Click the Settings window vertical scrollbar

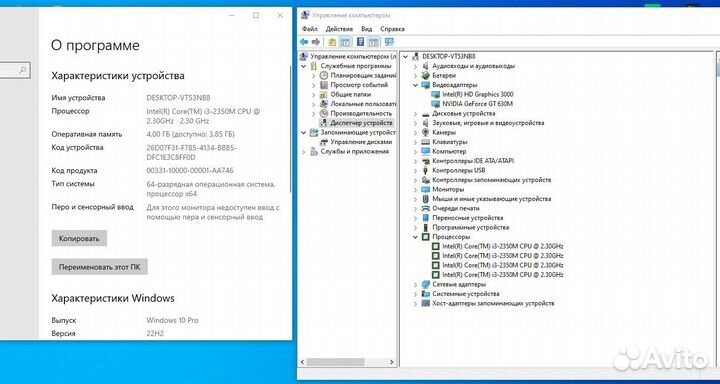tap(290, 130)
